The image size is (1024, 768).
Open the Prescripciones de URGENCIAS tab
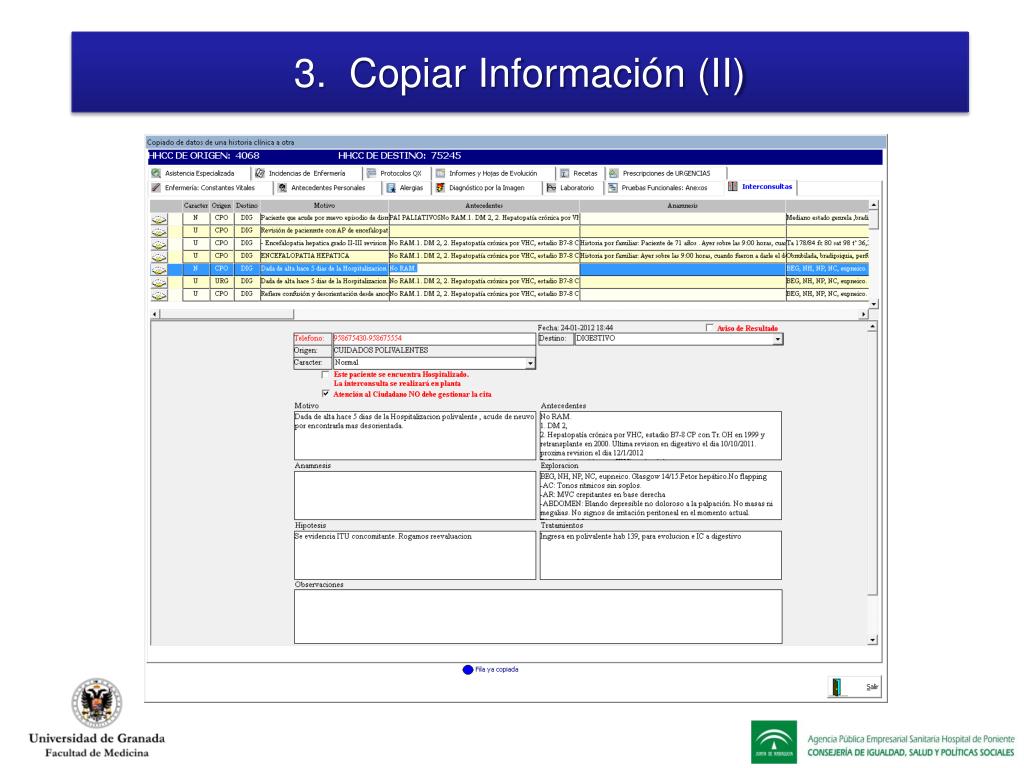pos(666,173)
